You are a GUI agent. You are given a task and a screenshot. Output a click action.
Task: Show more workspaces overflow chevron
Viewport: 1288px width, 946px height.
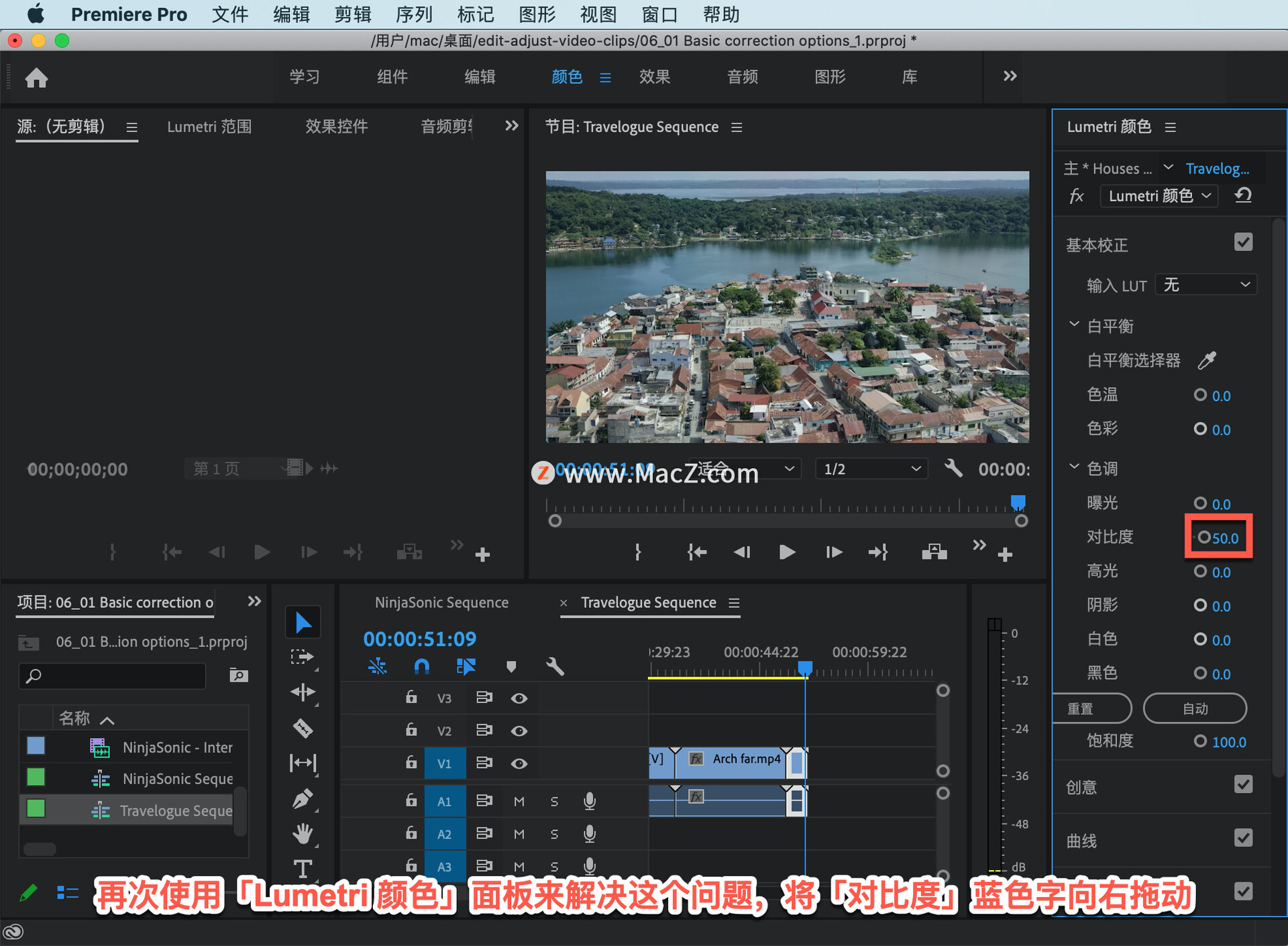click(1010, 76)
